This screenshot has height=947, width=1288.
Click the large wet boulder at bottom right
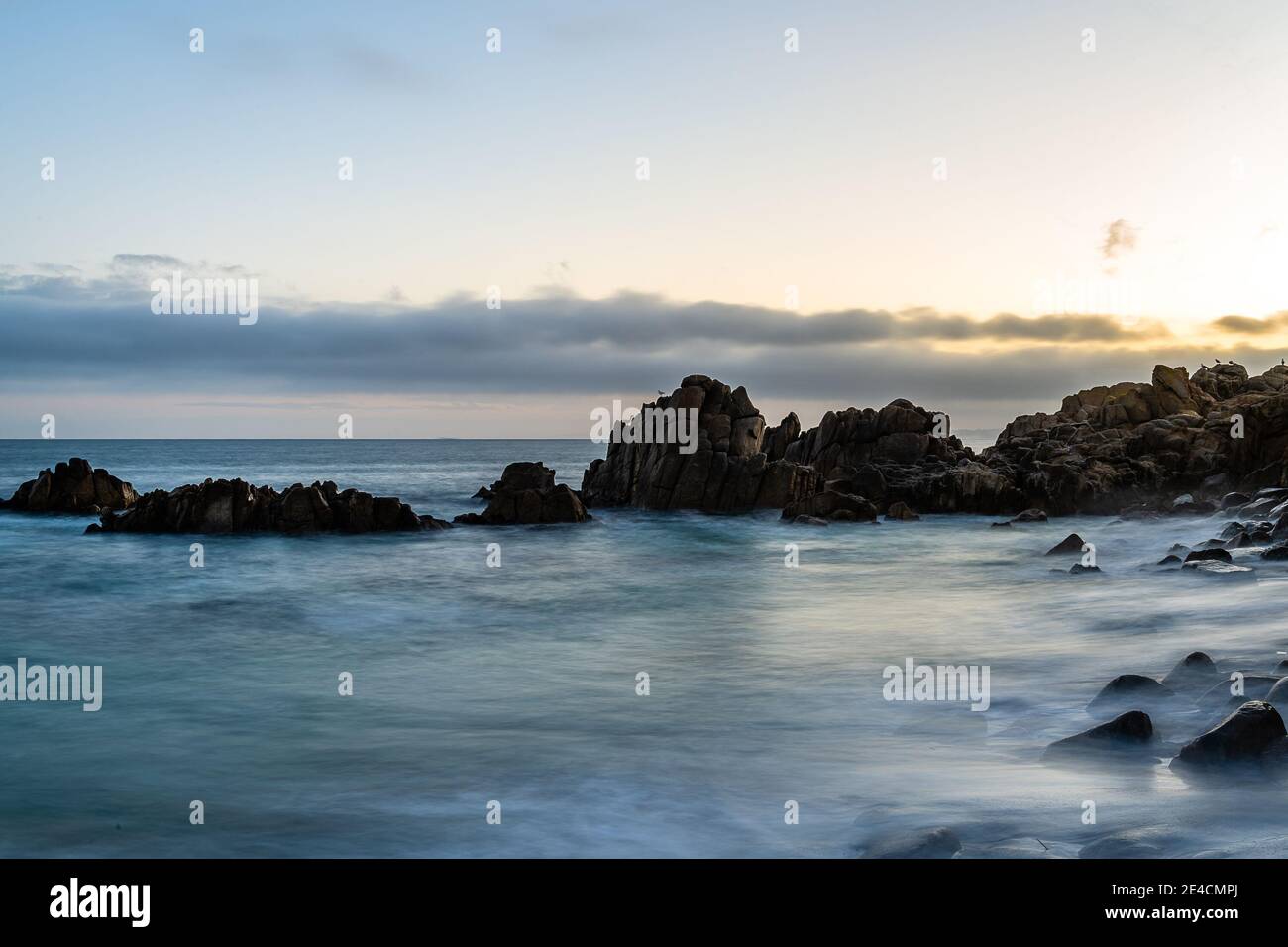[x=1230, y=735]
